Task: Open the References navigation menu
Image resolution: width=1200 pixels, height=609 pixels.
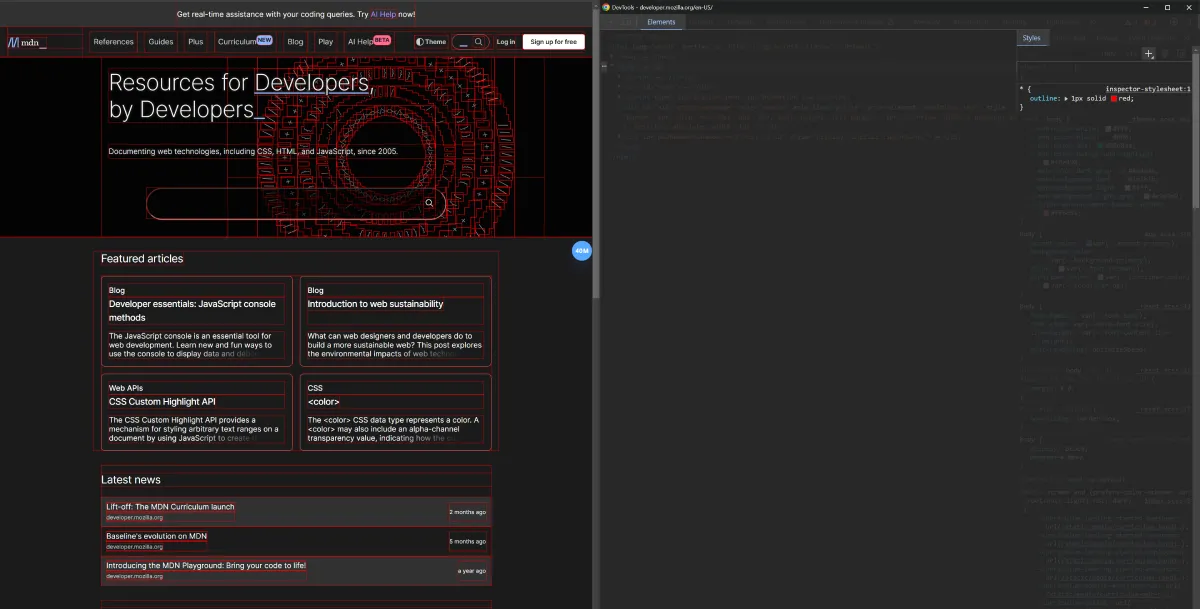Action: point(113,42)
